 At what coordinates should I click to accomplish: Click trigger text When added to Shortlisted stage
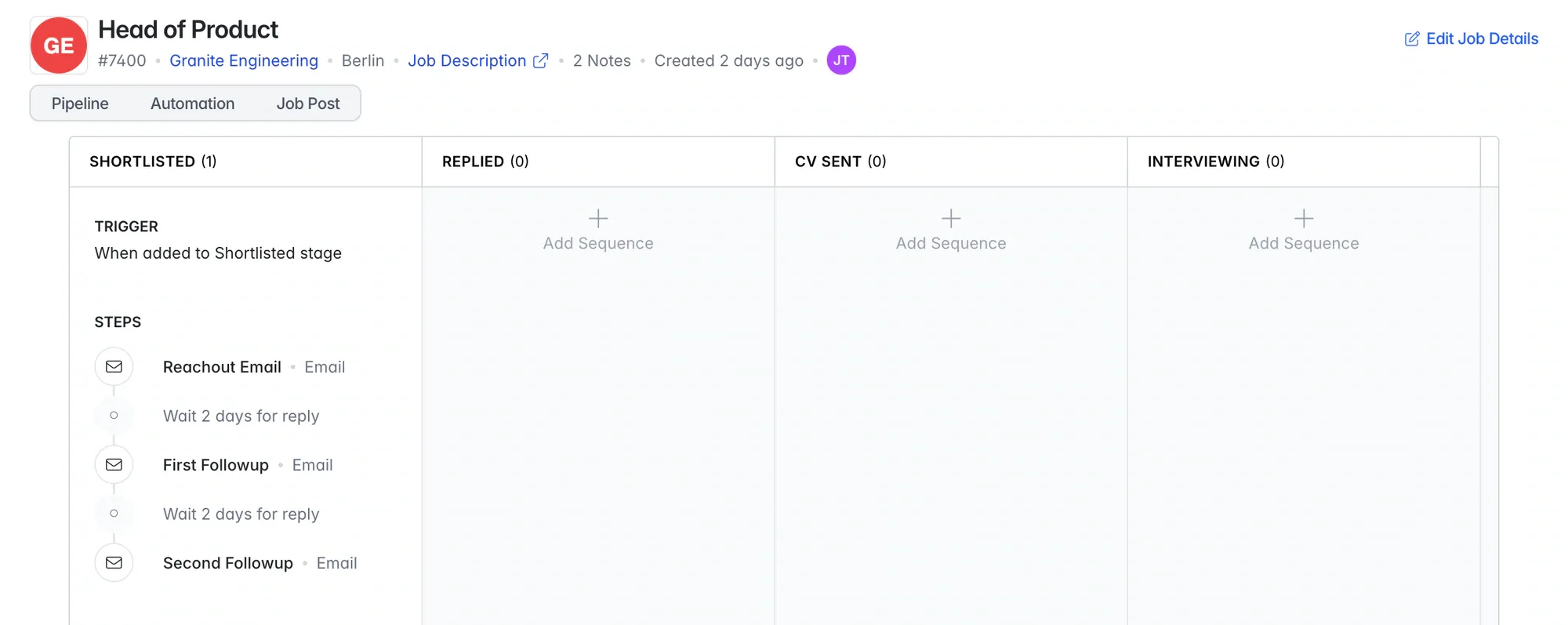tap(218, 253)
